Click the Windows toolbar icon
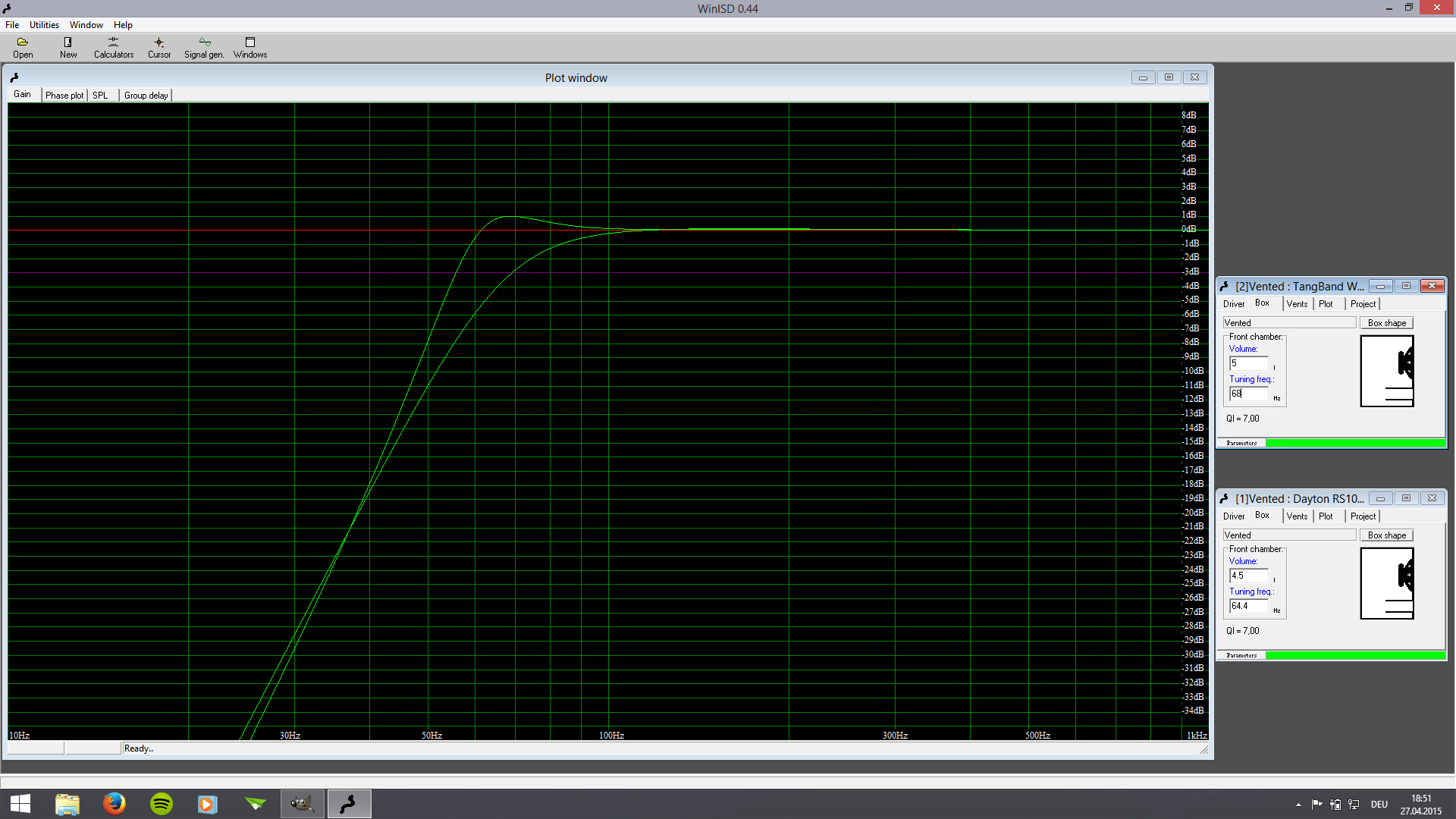The height and width of the screenshot is (819, 1456). coord(250,47)
